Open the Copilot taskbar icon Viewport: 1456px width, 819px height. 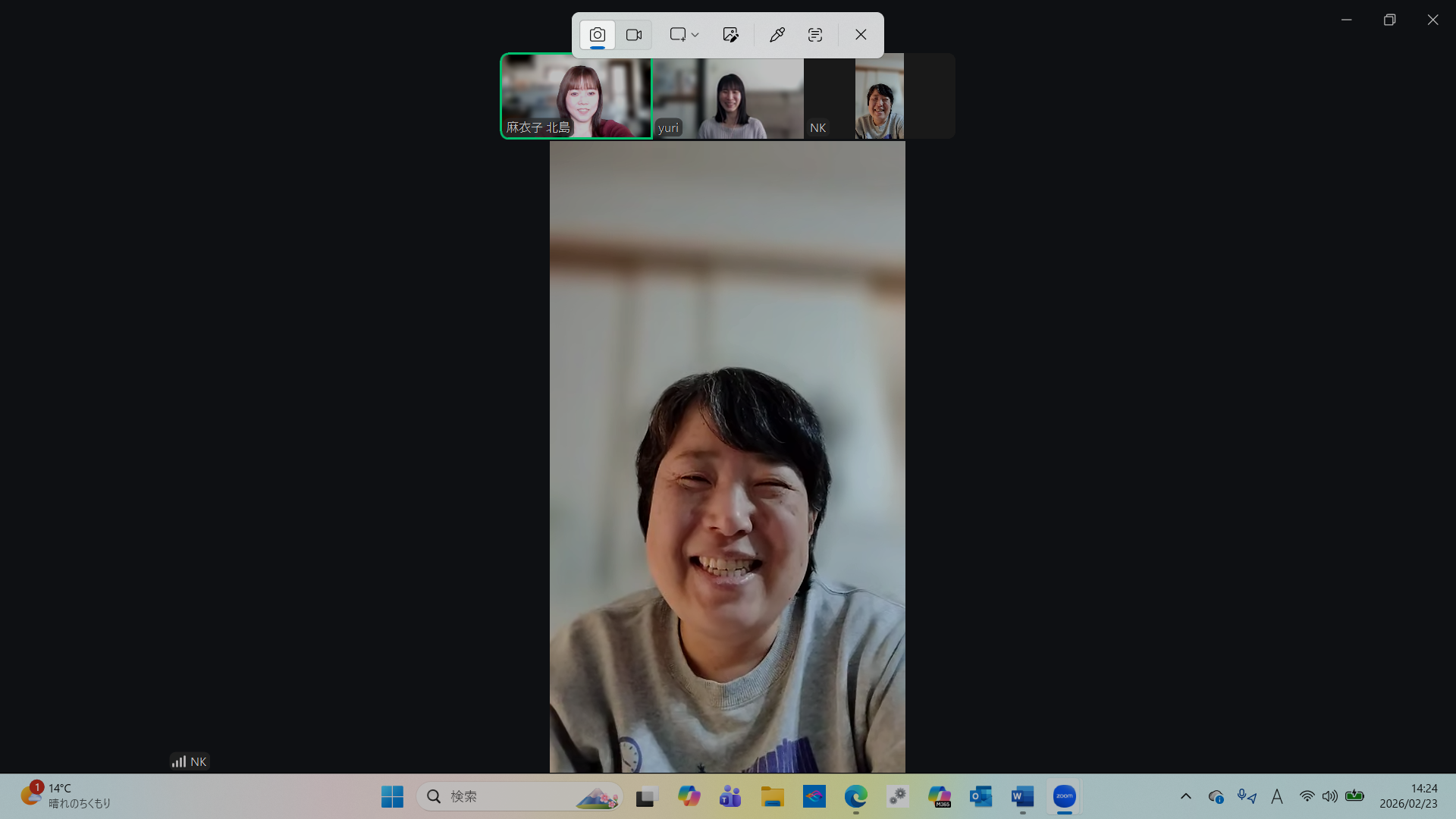click(x=689, y=796)
